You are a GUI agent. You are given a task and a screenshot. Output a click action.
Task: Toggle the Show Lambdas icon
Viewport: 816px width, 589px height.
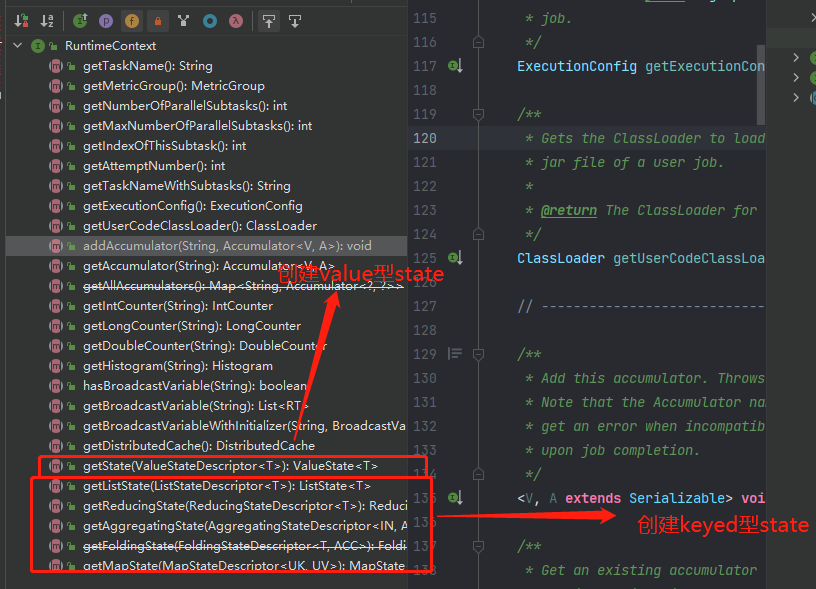click(236, 21)
